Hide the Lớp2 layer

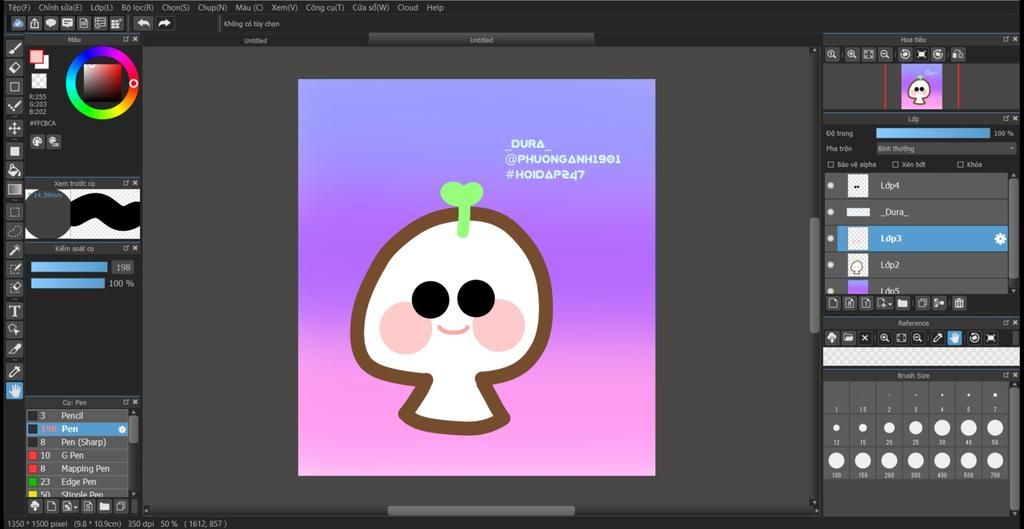click(x=831, y=265)
